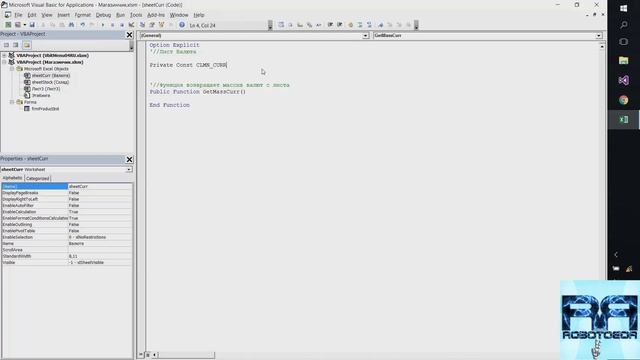Toggle Folders in Project panel
Image resolution: width=640 pixels, height=360 pixels.
click(27, 45)
